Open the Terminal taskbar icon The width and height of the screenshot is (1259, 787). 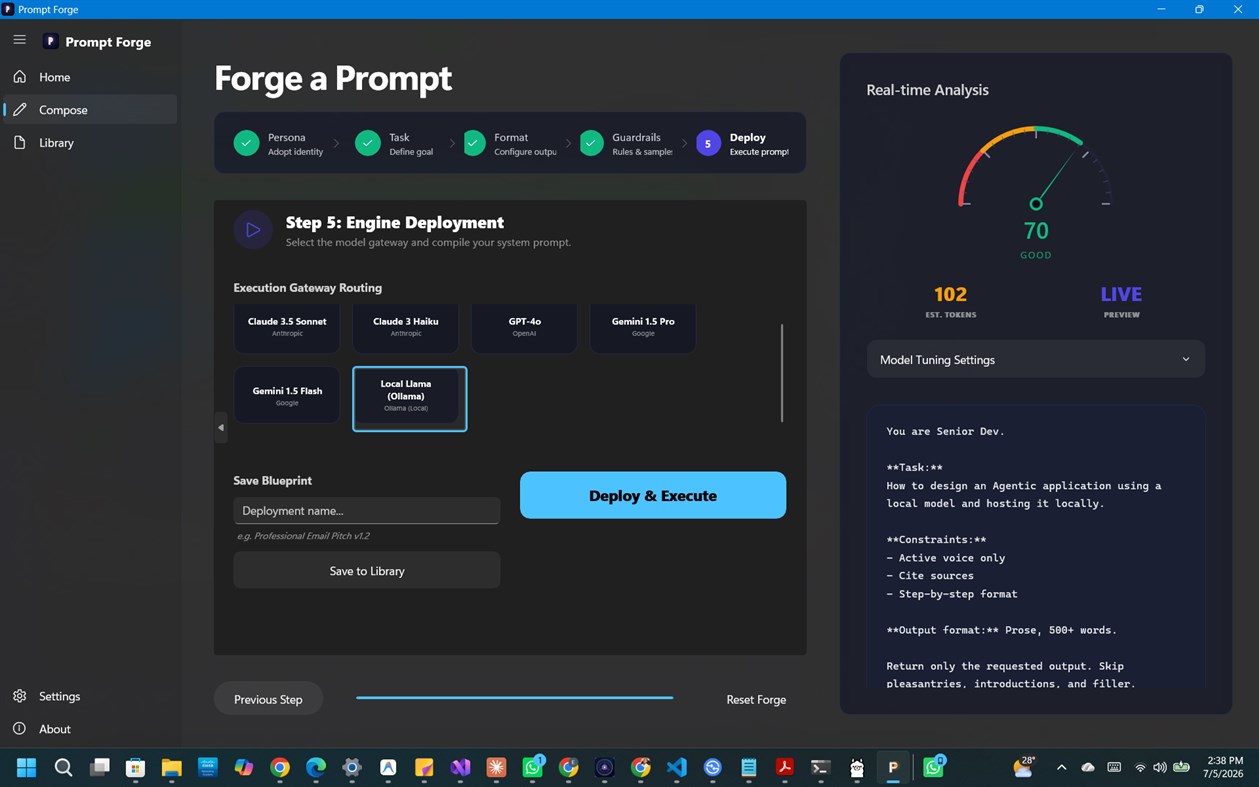[821, 768]
